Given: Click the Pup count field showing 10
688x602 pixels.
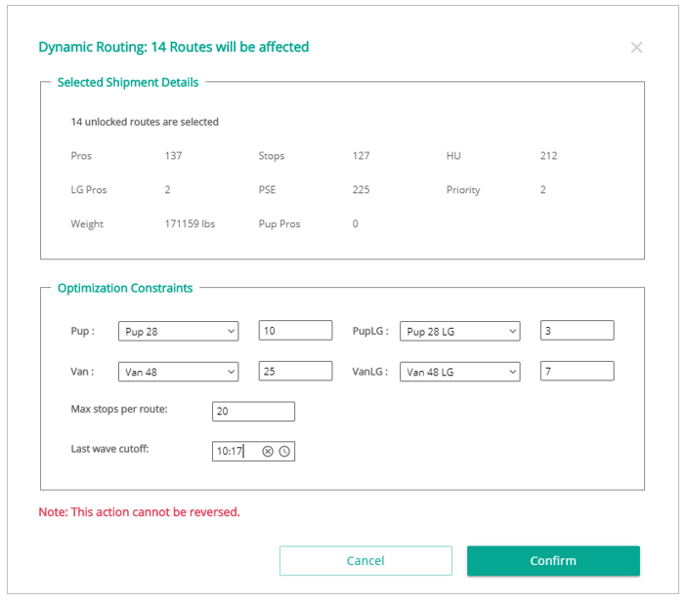Looking at the screenshot, I should click(x=295, y=331).
